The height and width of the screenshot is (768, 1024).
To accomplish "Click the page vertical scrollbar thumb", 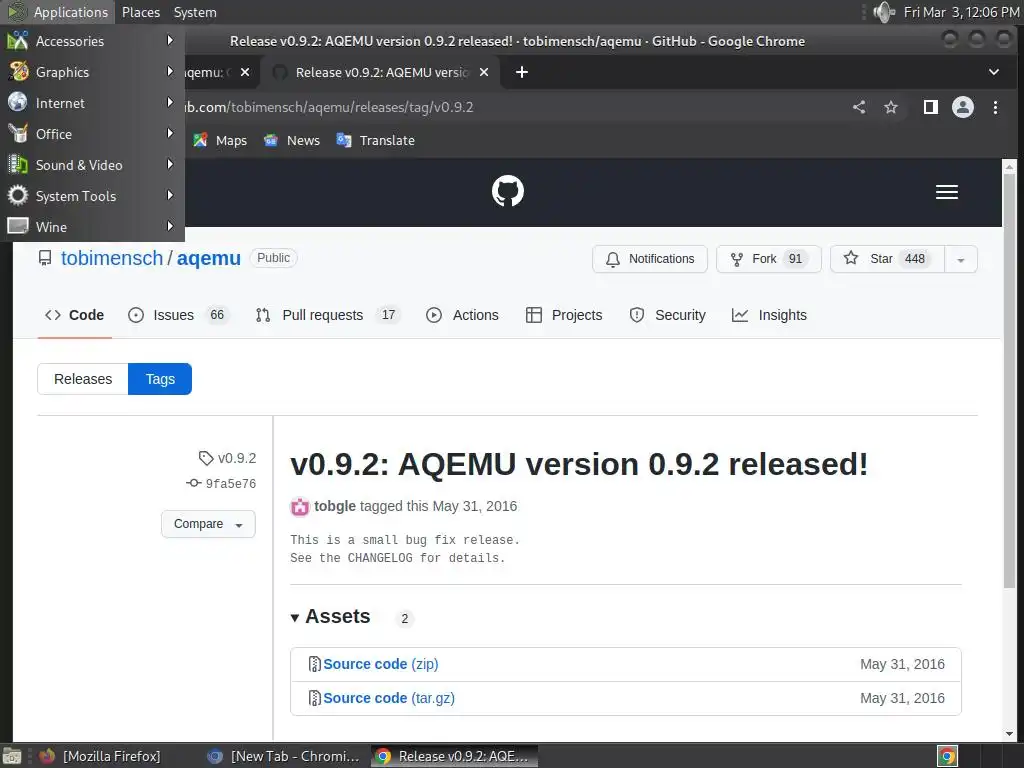I will click(1009, 379).
